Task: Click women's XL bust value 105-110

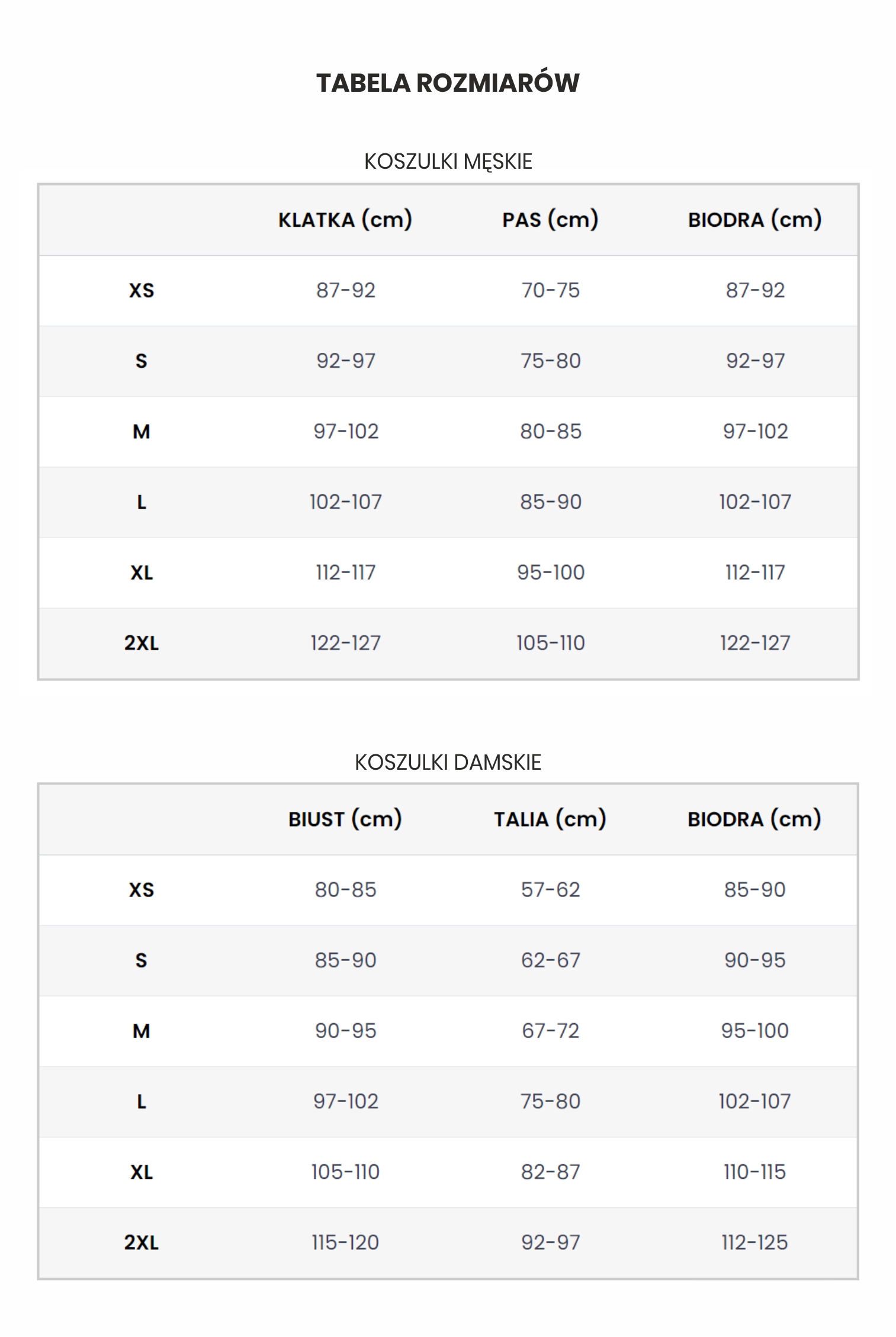Action: click(345, 1172)
